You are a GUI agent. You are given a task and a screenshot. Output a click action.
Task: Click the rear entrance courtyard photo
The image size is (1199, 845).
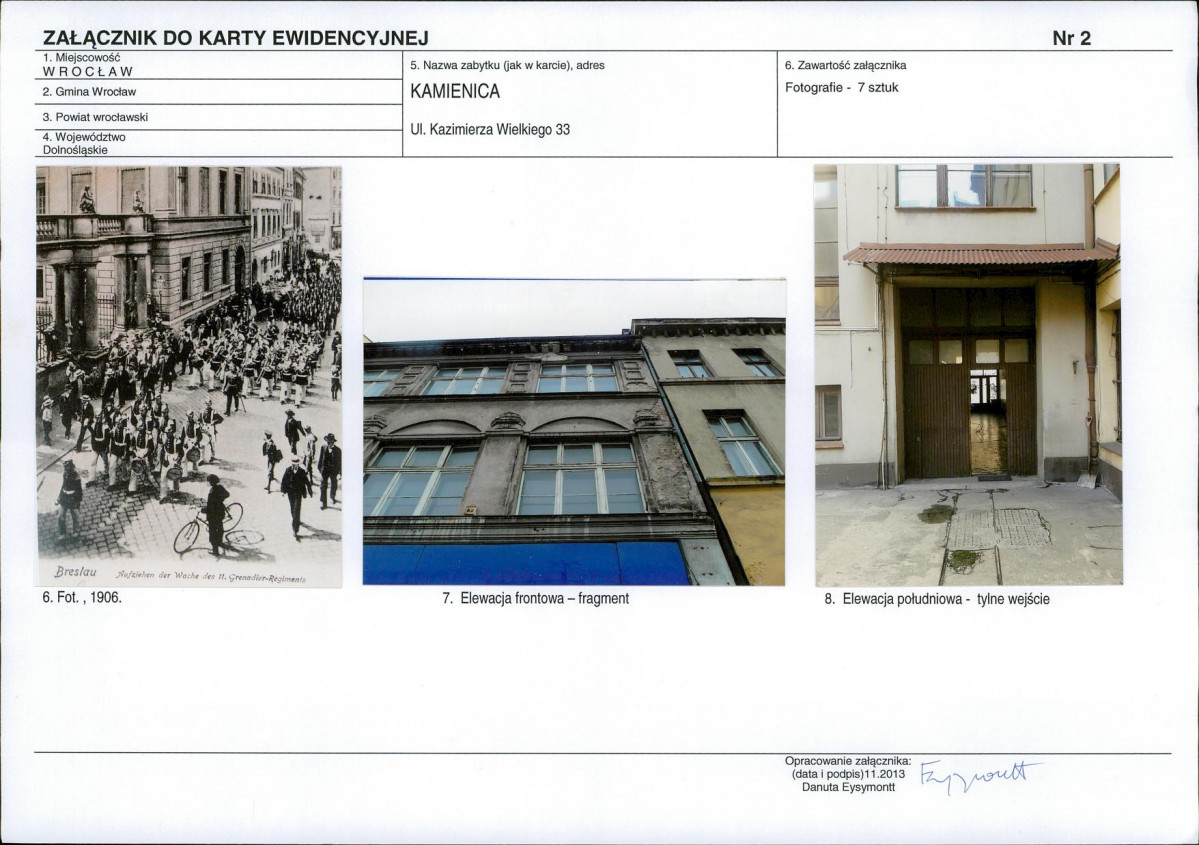tap(968, 375)
